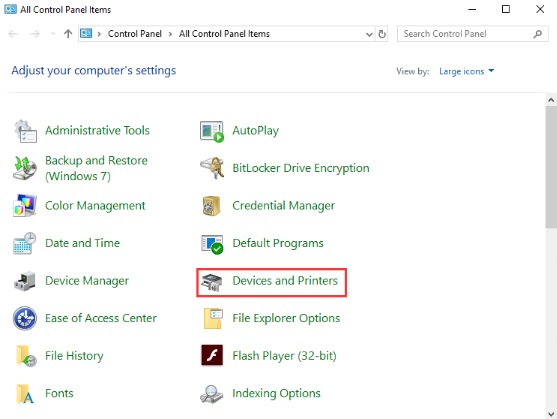557x419 pixels.
Task: Open Ease of Access Center link
Action: 101,318
